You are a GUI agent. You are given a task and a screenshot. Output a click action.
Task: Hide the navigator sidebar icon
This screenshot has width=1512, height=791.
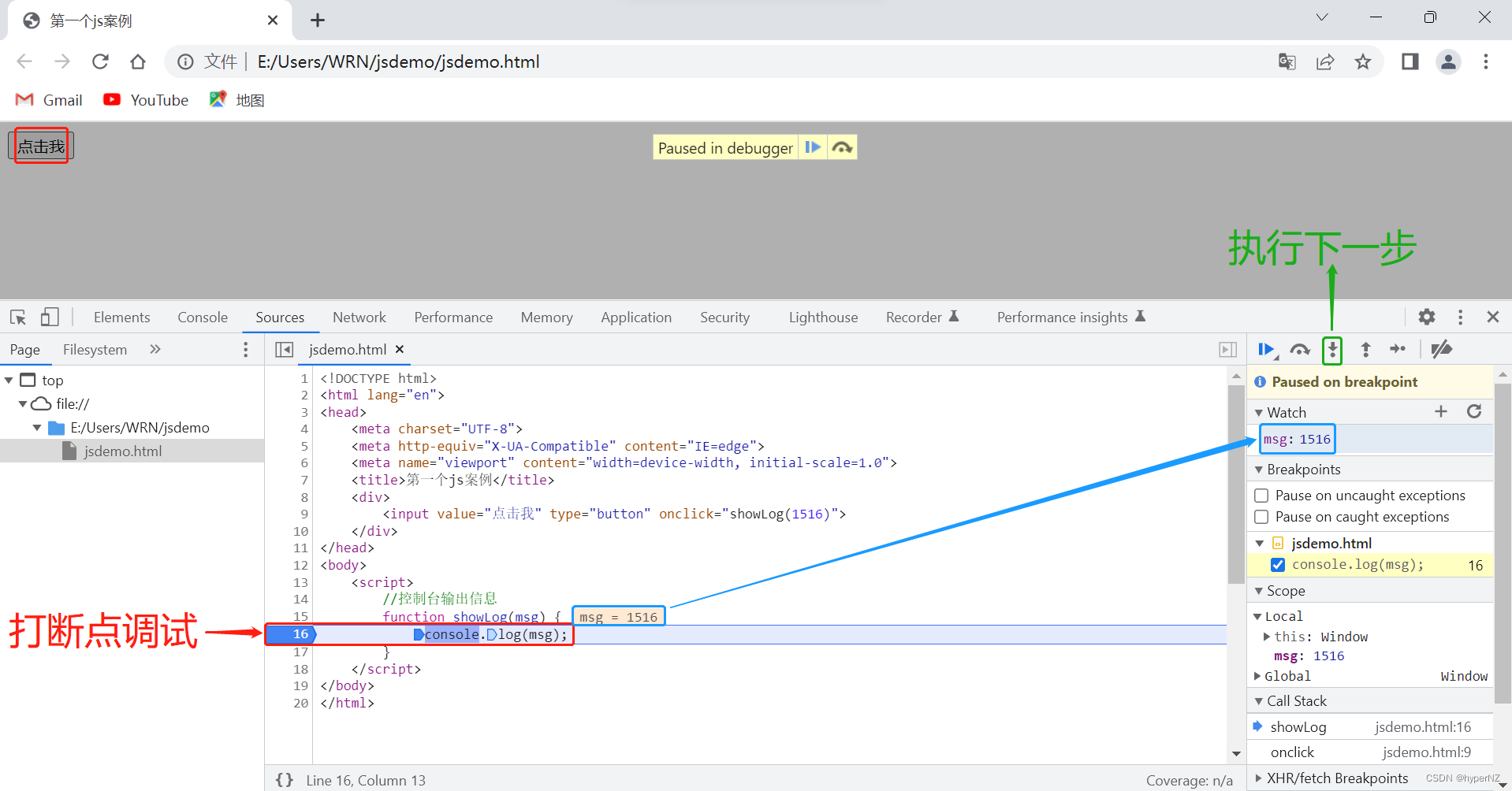point(284,349)
